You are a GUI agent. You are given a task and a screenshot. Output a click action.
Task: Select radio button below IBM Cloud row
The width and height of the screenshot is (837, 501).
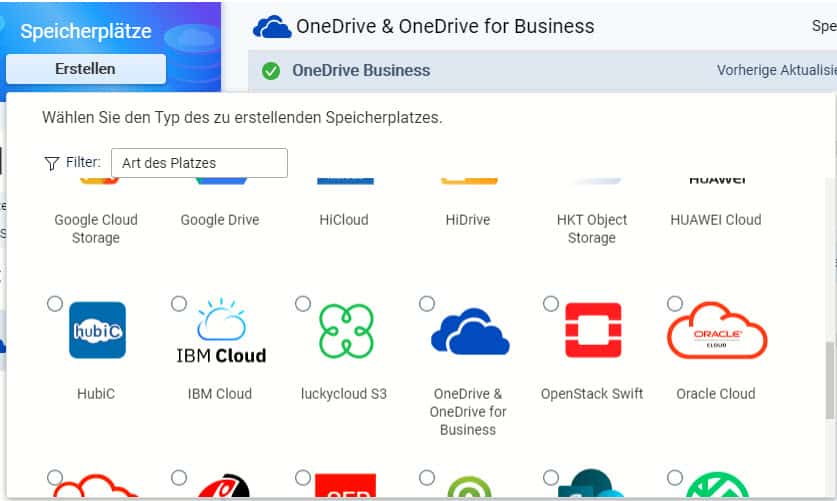[x=179, y=477]
